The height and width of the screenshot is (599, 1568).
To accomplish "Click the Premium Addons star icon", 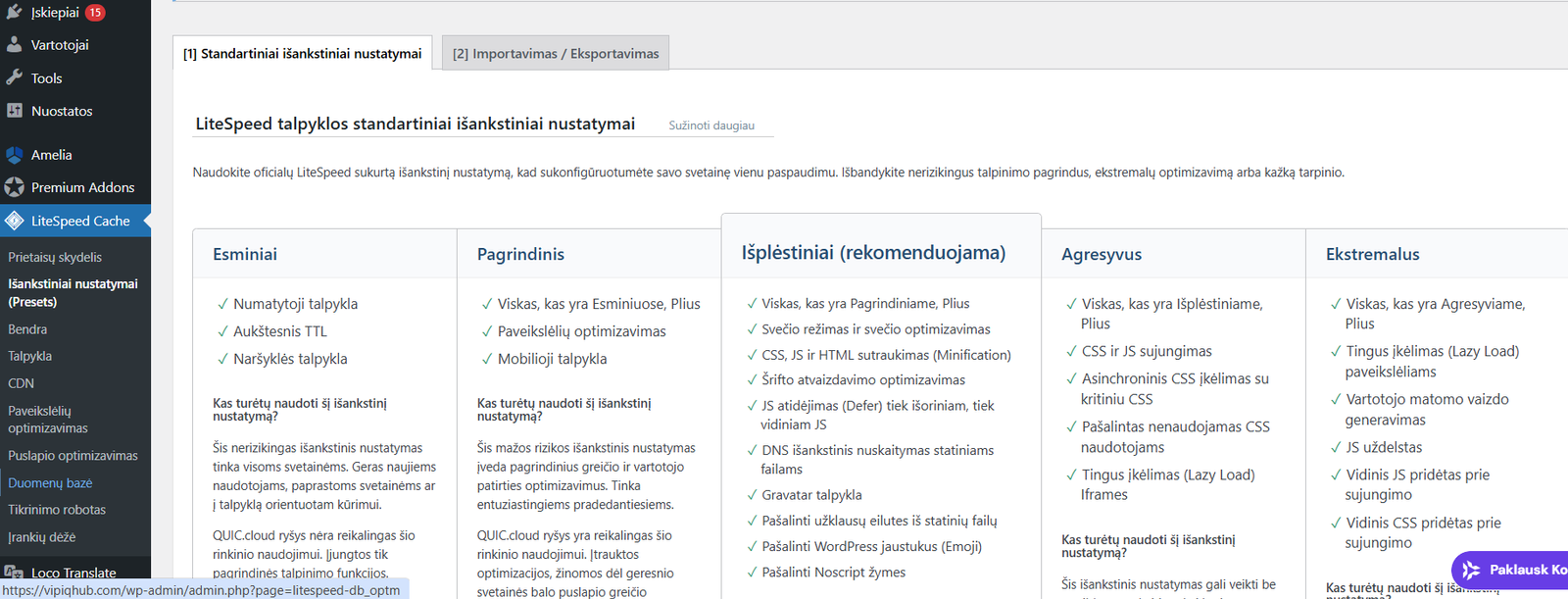I will pos(14,187).
